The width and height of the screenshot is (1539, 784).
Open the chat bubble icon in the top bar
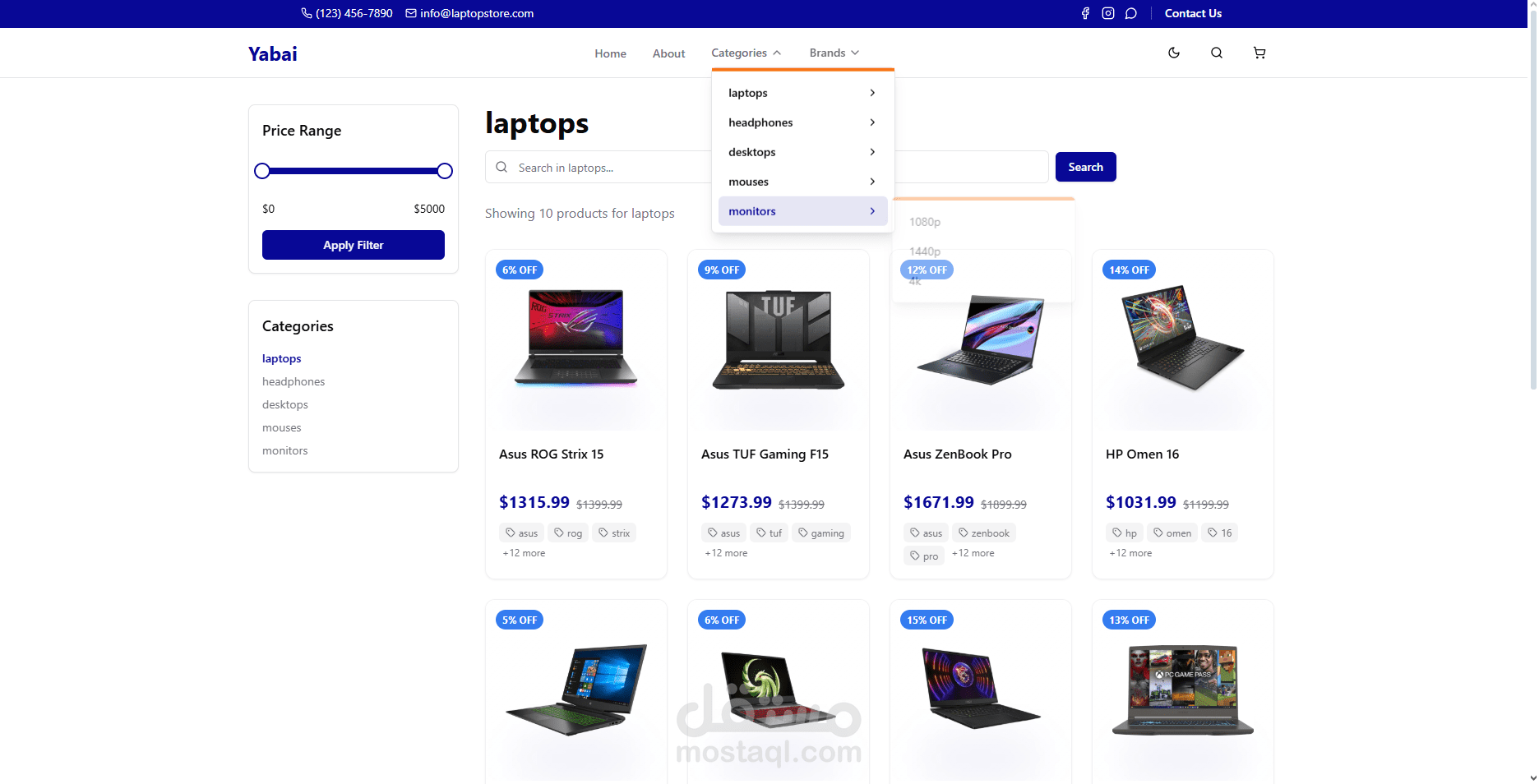1130,13
